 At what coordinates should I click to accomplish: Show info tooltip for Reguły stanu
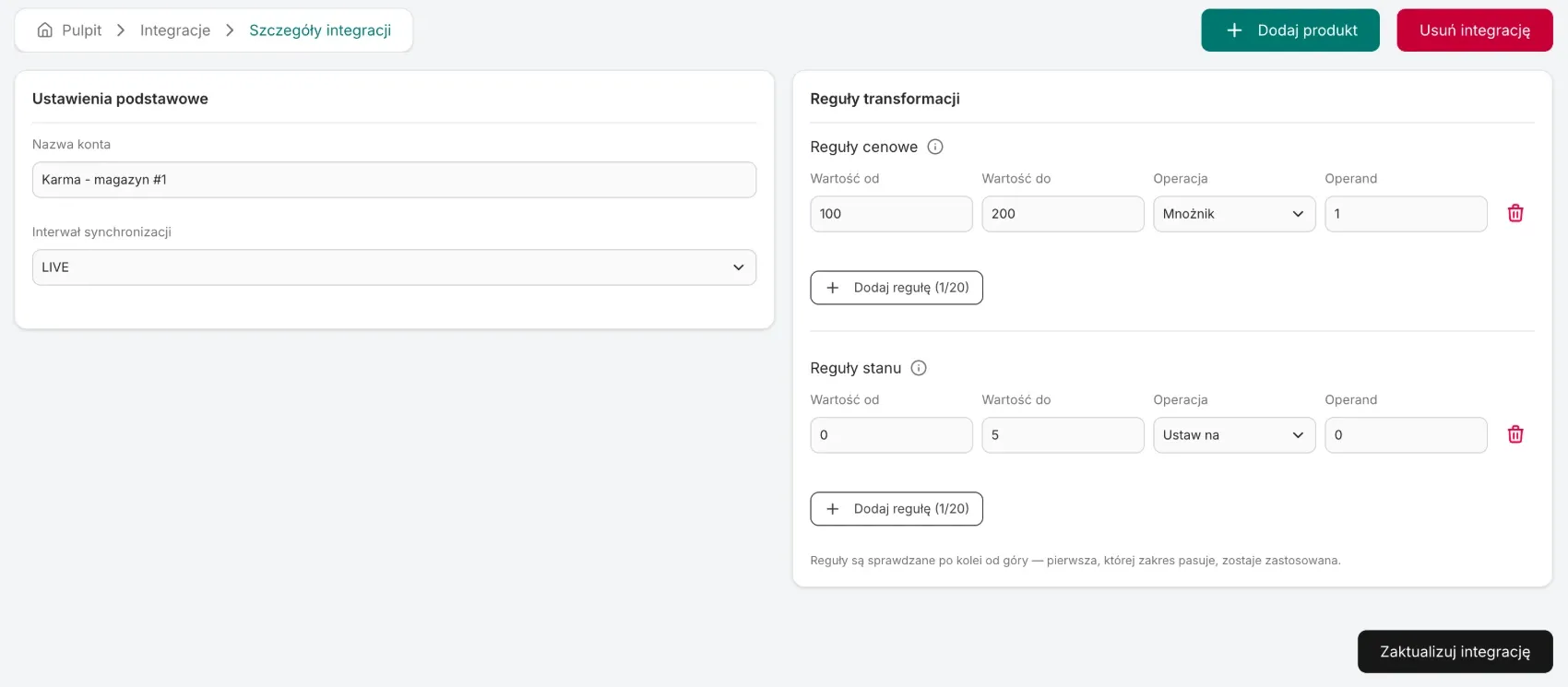coord(919,368)
